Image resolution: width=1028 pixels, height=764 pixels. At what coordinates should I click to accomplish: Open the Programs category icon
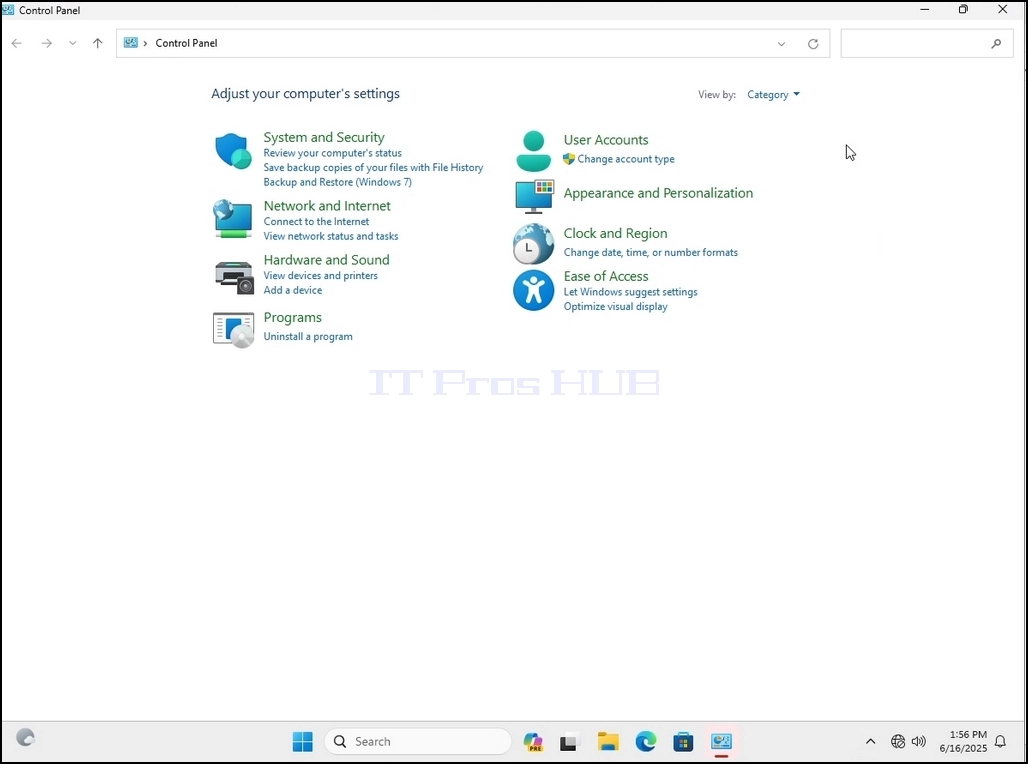233,330
